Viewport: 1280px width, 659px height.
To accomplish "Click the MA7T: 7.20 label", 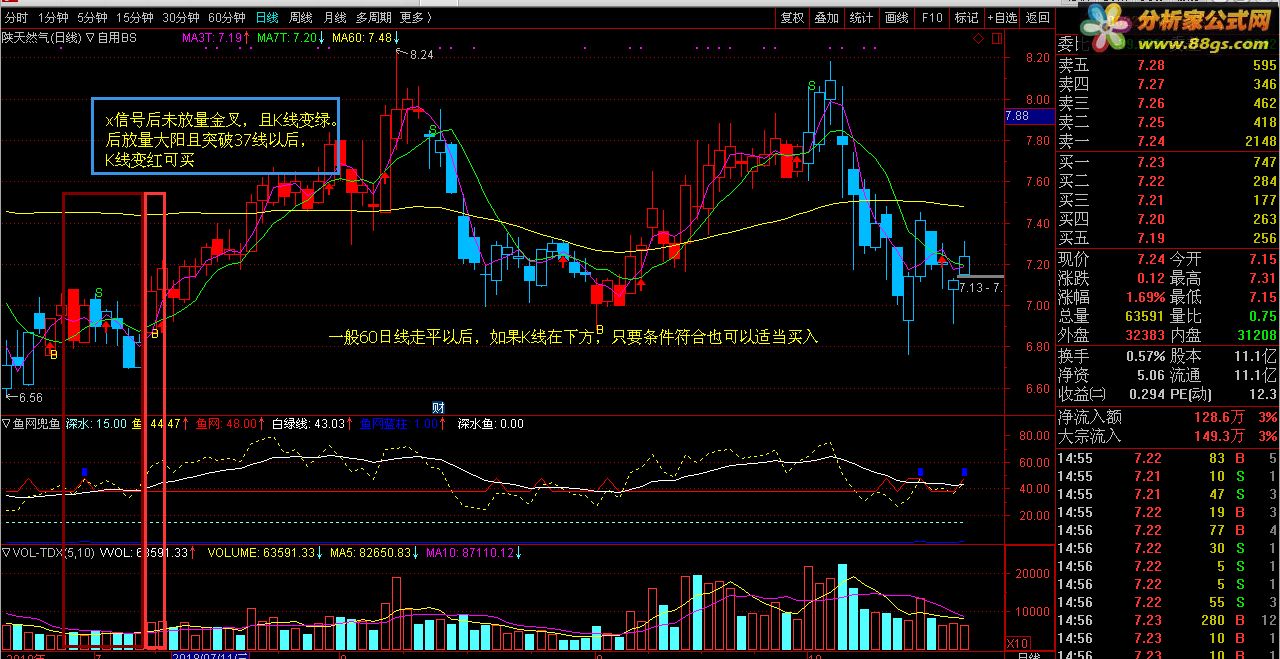I will (x=287, y=39).
